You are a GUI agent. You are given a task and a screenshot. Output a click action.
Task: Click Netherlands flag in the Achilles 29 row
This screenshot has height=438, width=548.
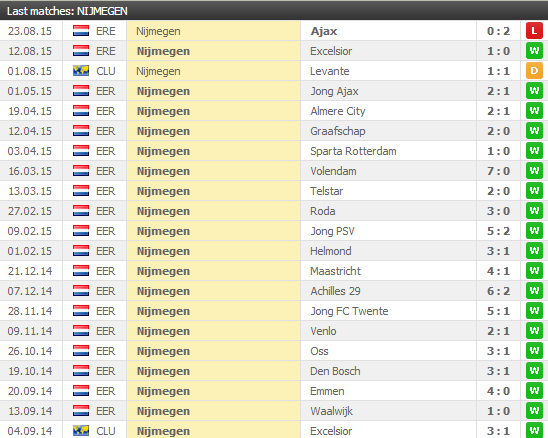[81, 291]
